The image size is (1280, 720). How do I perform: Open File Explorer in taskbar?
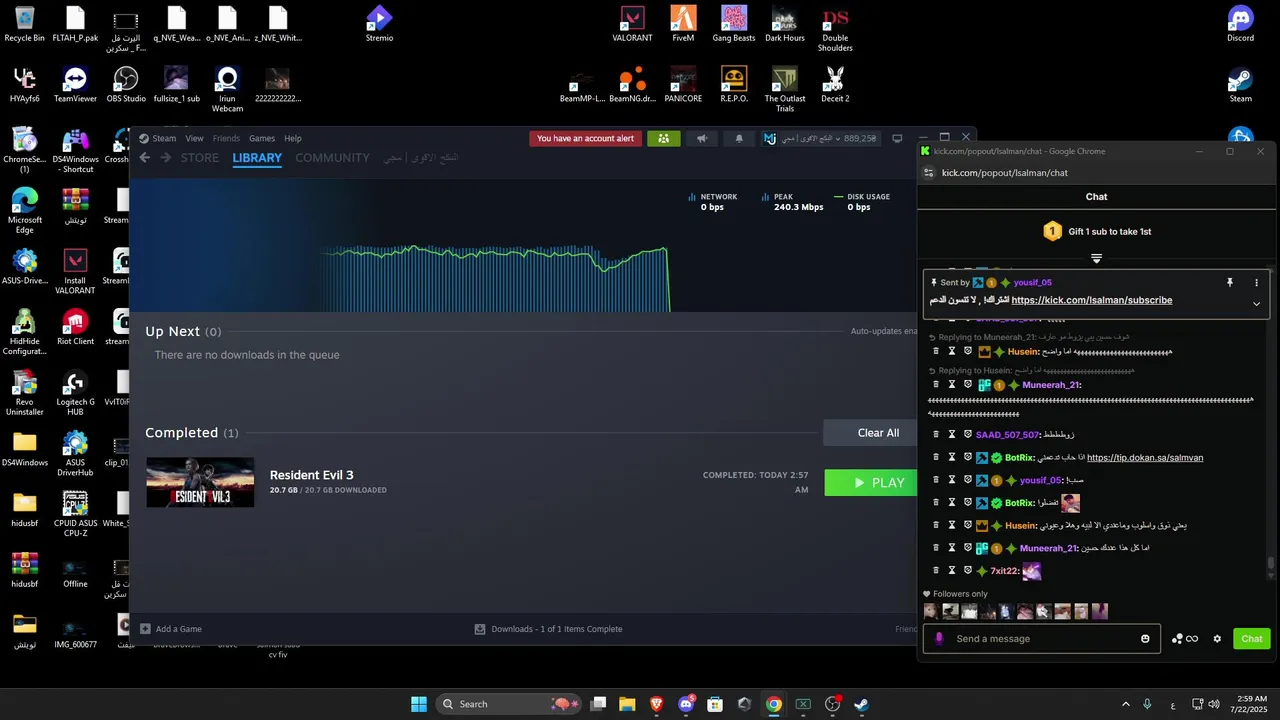click(x=627, y=704)
